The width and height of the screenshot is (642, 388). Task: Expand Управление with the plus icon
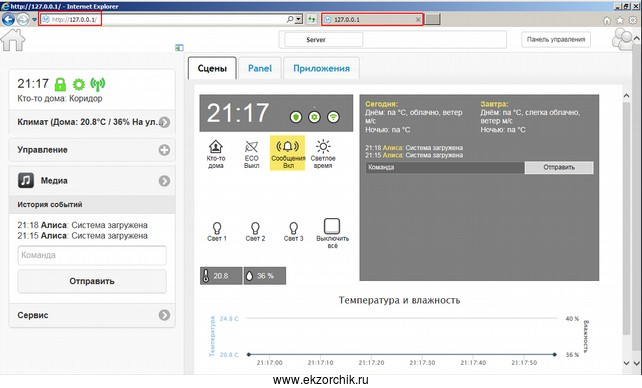(165, 150)
